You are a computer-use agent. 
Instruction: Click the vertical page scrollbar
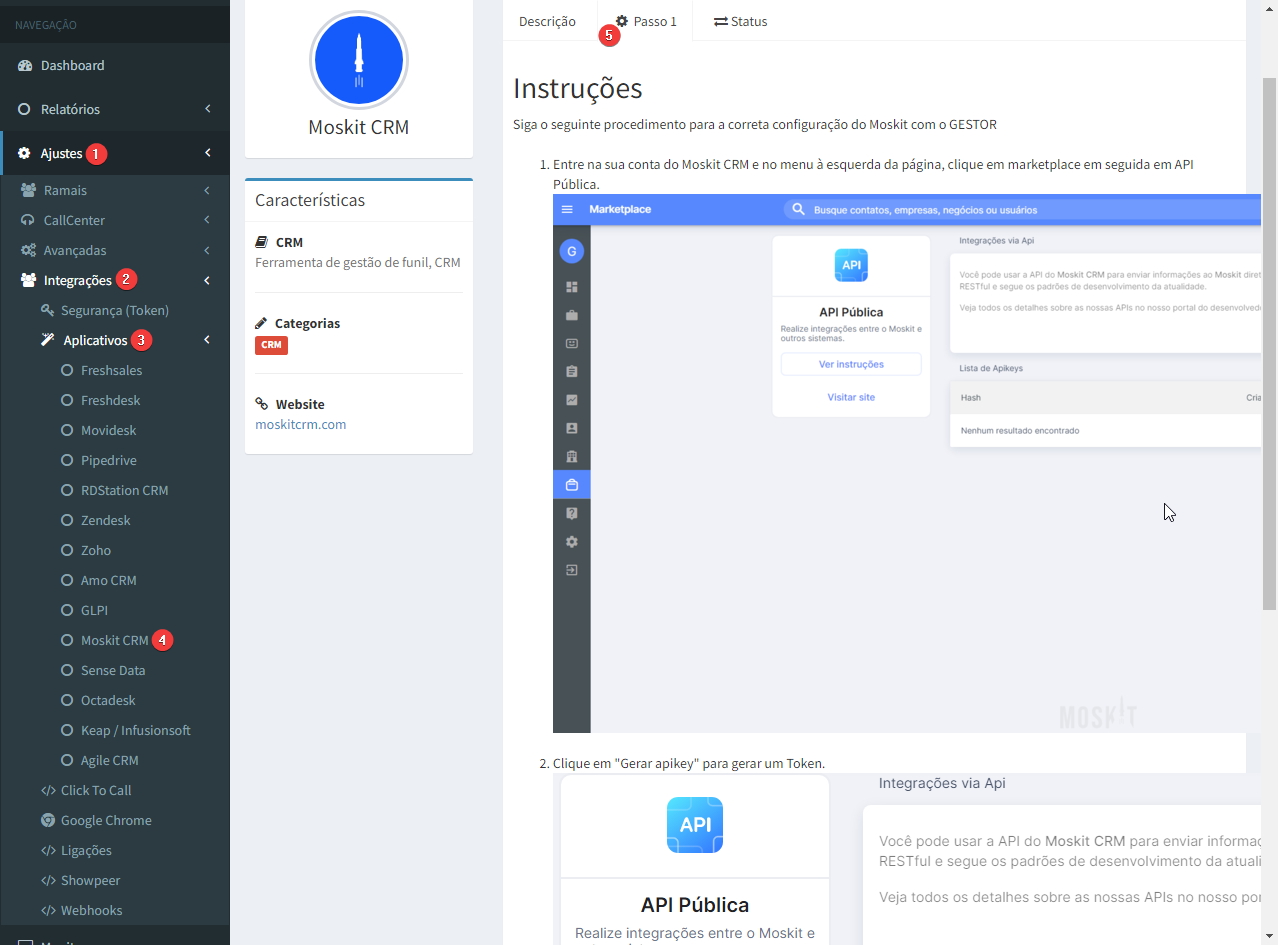(x=1269, y=340)
